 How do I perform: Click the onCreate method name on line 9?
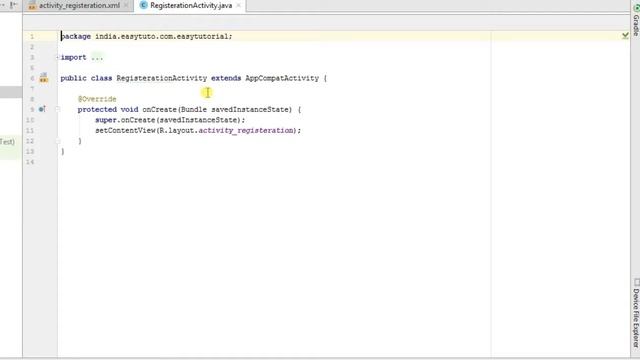(x=159, y=109)
